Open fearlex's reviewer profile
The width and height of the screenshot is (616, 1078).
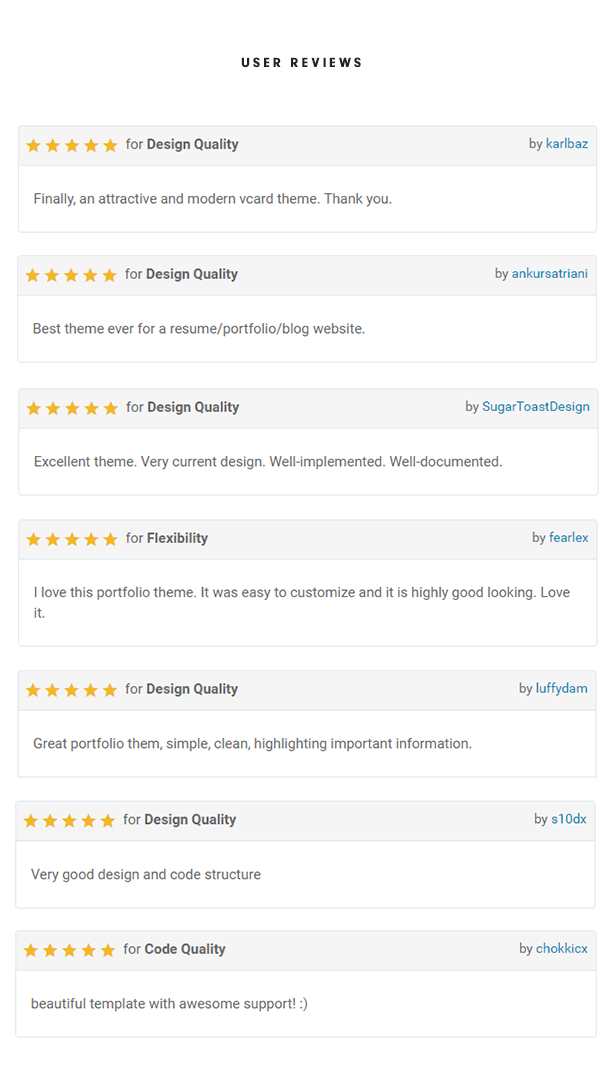(x=569, y=538)
